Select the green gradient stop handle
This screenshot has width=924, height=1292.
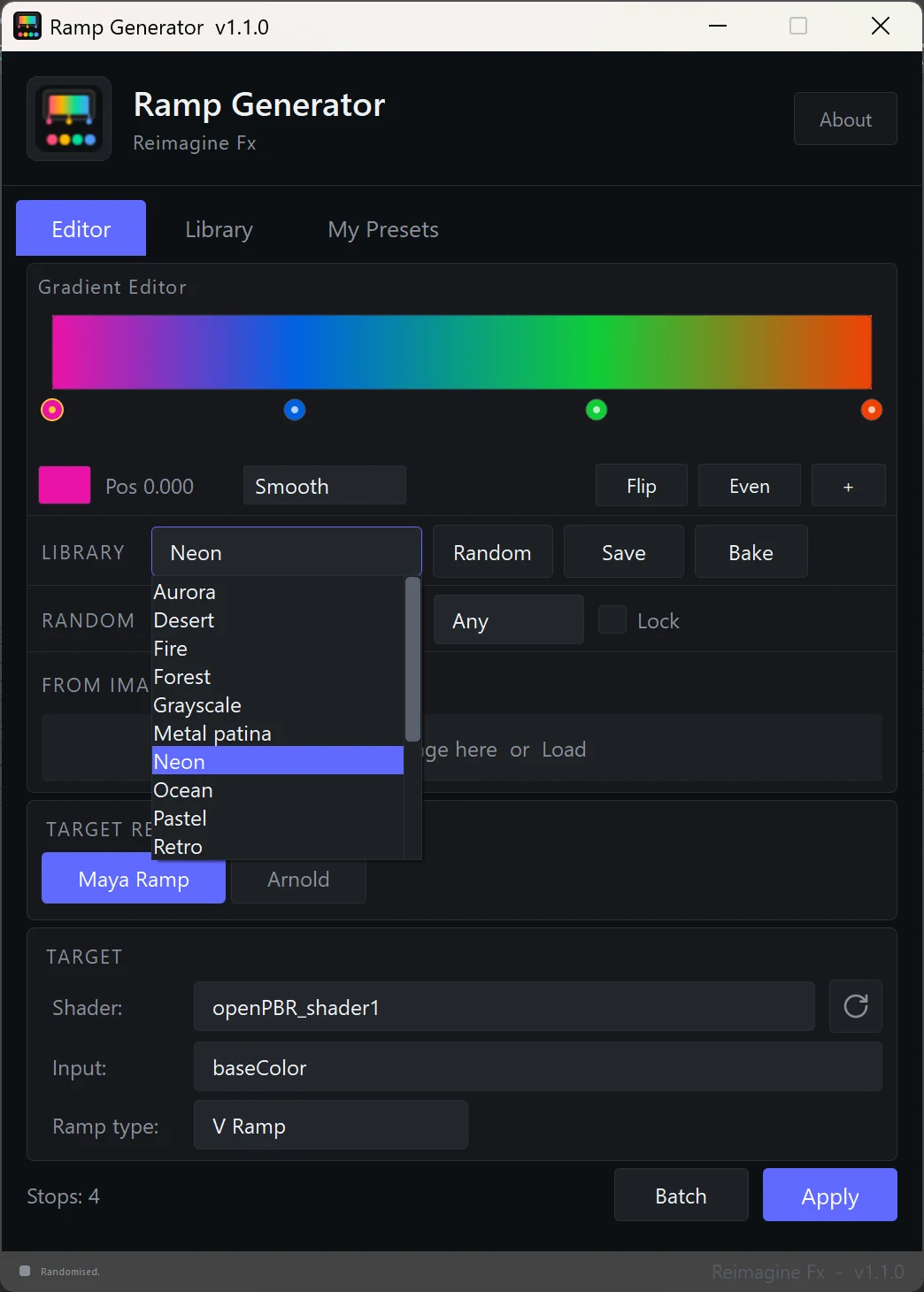point(597,410)
